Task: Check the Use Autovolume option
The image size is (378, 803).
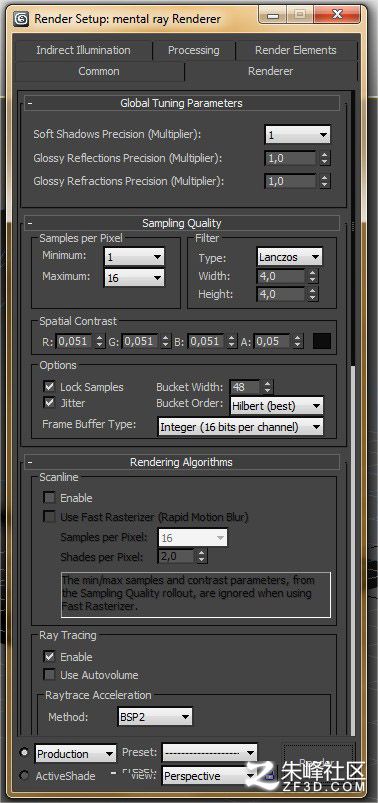Action: coord(50,675)
